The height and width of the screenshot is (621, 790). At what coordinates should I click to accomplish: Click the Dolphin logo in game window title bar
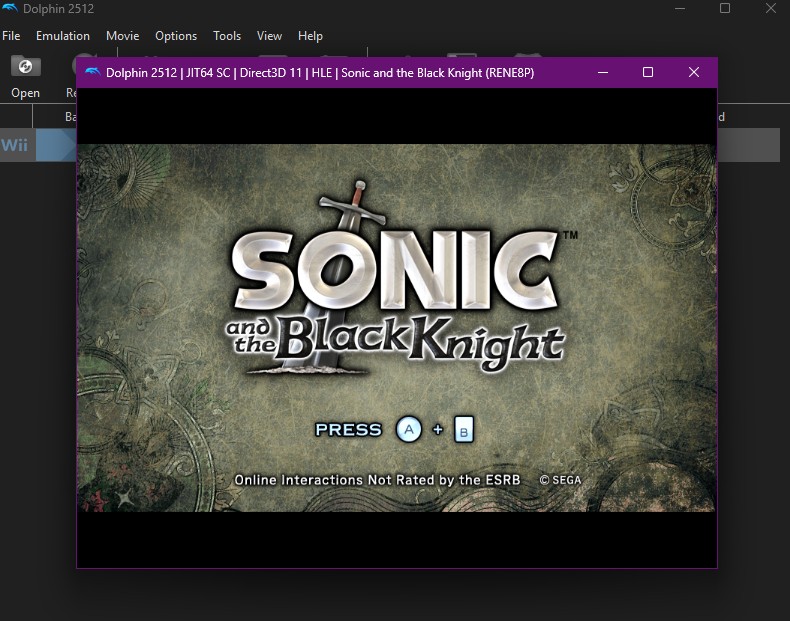pyautogui.click(x=93, y=72)
